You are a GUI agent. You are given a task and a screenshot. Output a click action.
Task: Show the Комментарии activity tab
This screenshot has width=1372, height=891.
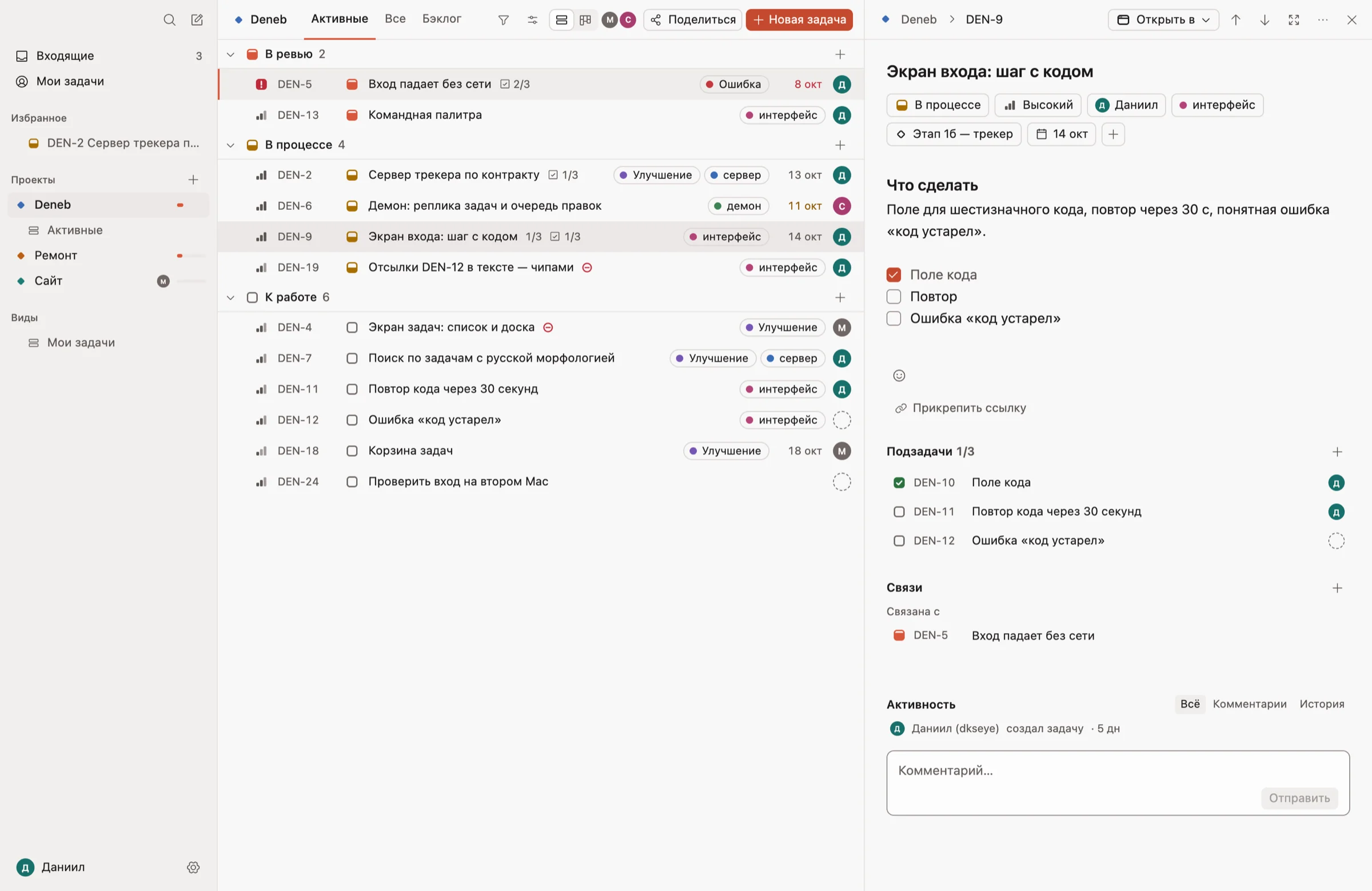[1249, 704]
